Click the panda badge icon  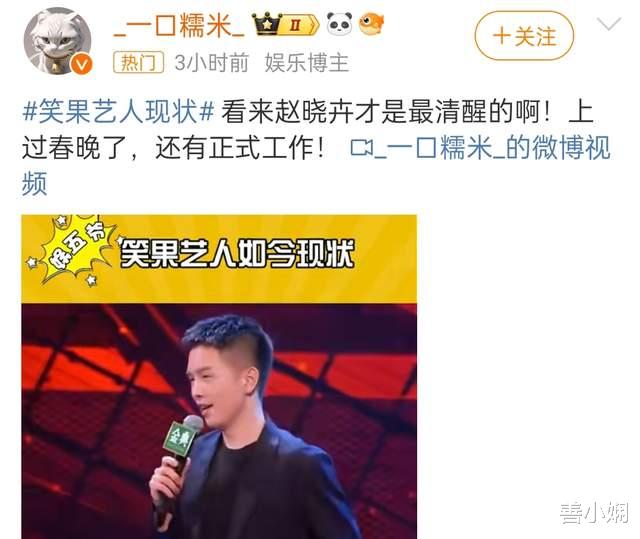(x=340, y=24)
